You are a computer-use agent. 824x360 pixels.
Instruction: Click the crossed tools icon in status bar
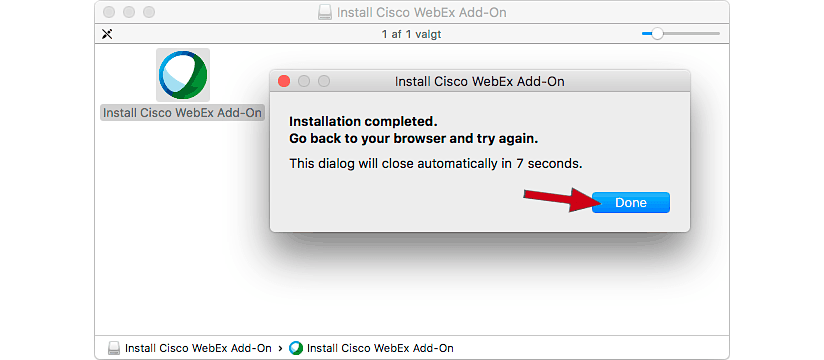[107, 35]
